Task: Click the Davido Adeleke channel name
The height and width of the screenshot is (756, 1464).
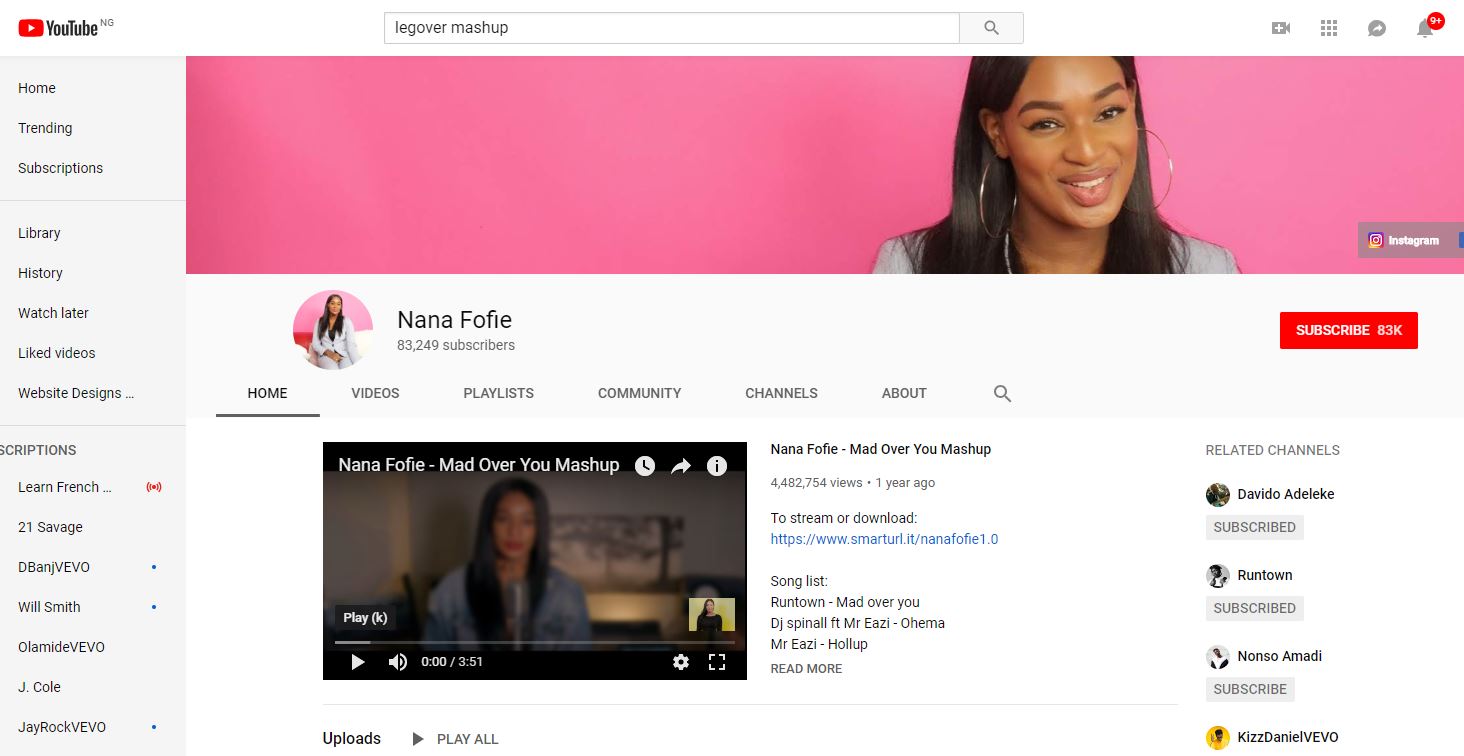Action: coord(1286,494)
